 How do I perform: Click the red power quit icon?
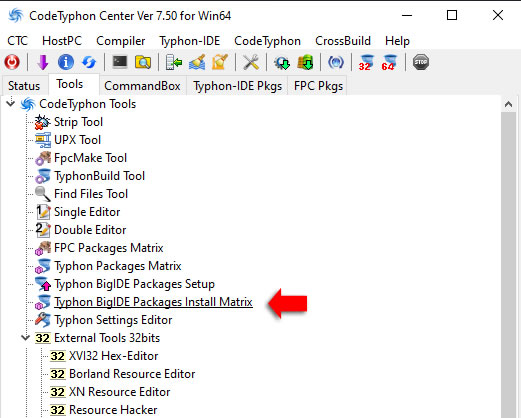point(12,62)
